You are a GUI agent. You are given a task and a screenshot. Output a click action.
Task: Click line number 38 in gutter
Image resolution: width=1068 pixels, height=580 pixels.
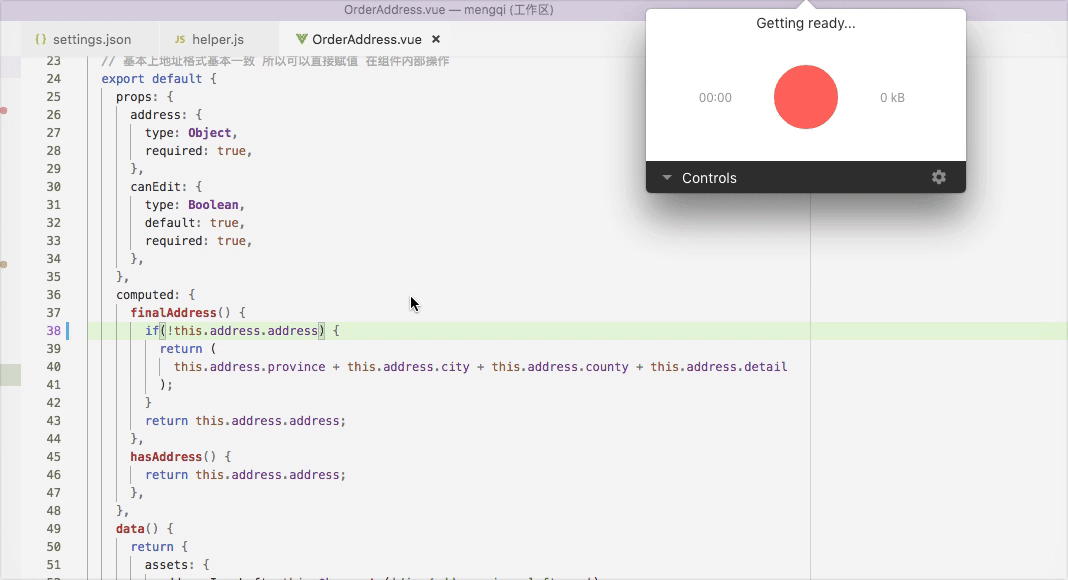[54, 331]
